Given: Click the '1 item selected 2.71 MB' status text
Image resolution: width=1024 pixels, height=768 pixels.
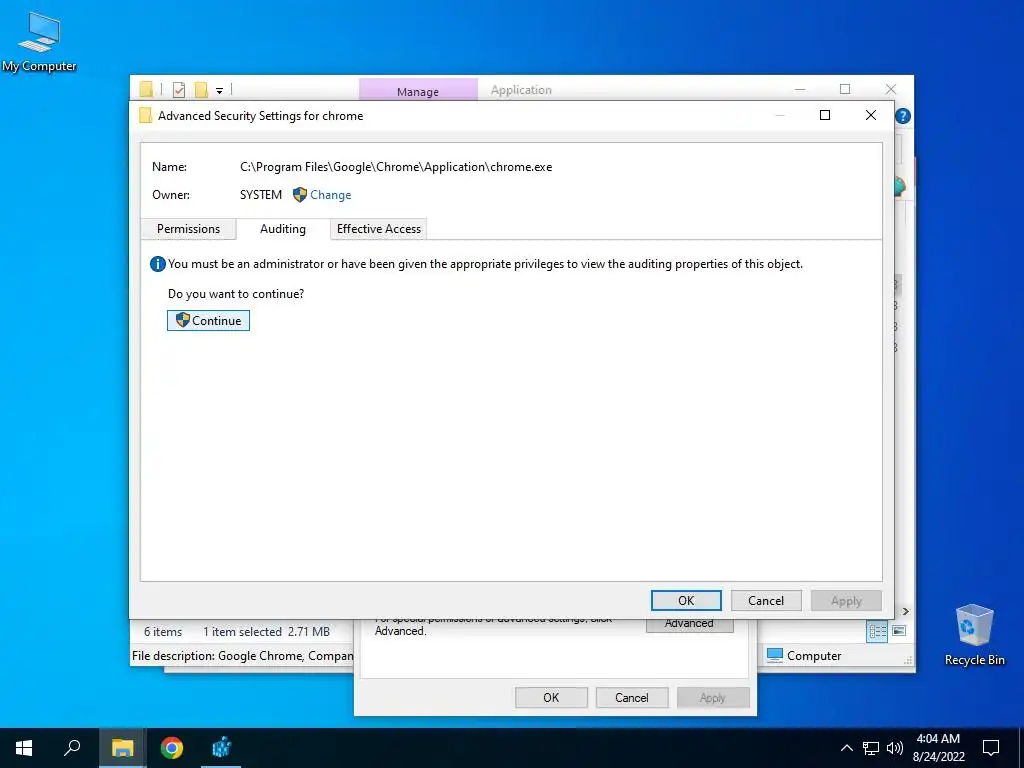Looking at the screenshot, I should pyautogui.click(x=266, y=632).
